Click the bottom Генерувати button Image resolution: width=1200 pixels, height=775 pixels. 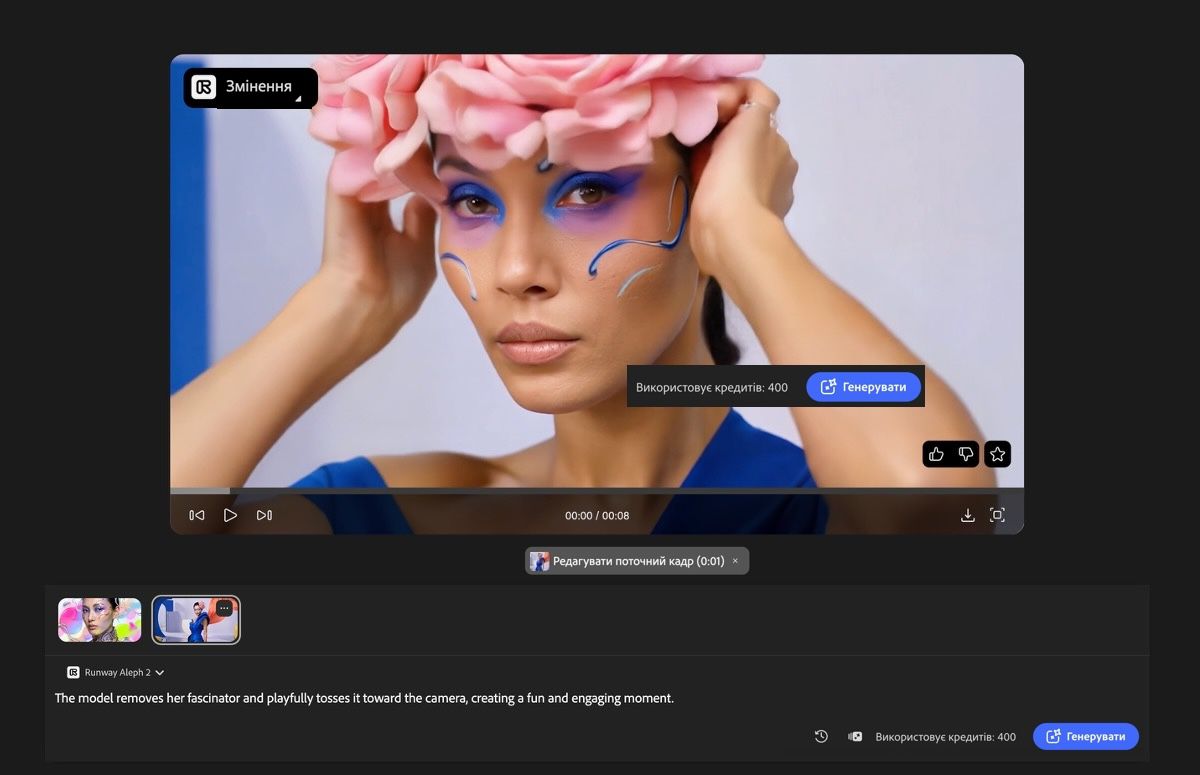pyautogui.click(x=1086, y=736)
